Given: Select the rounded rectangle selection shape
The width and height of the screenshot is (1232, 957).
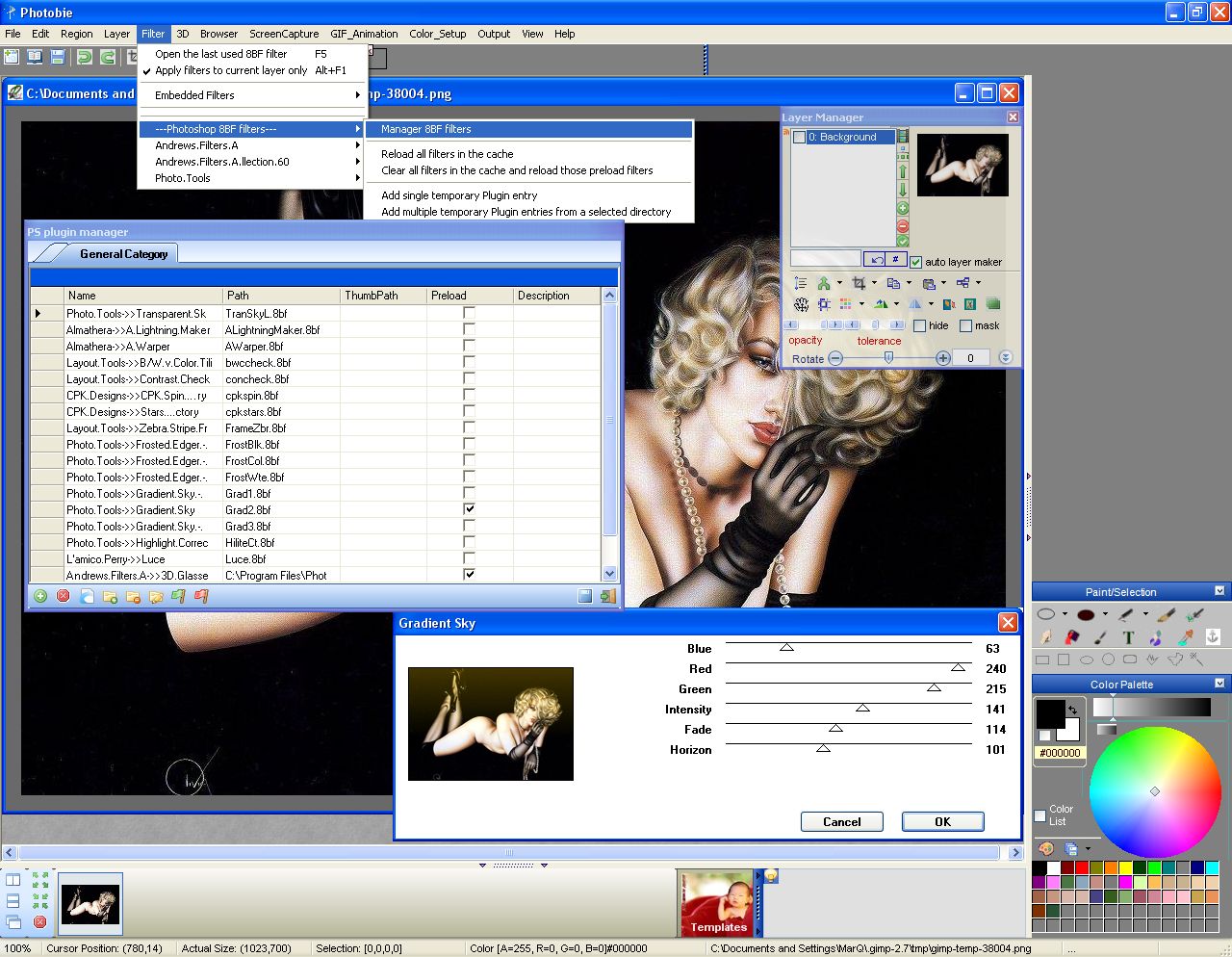Looking at the screenshot, I should [1130, 660].
